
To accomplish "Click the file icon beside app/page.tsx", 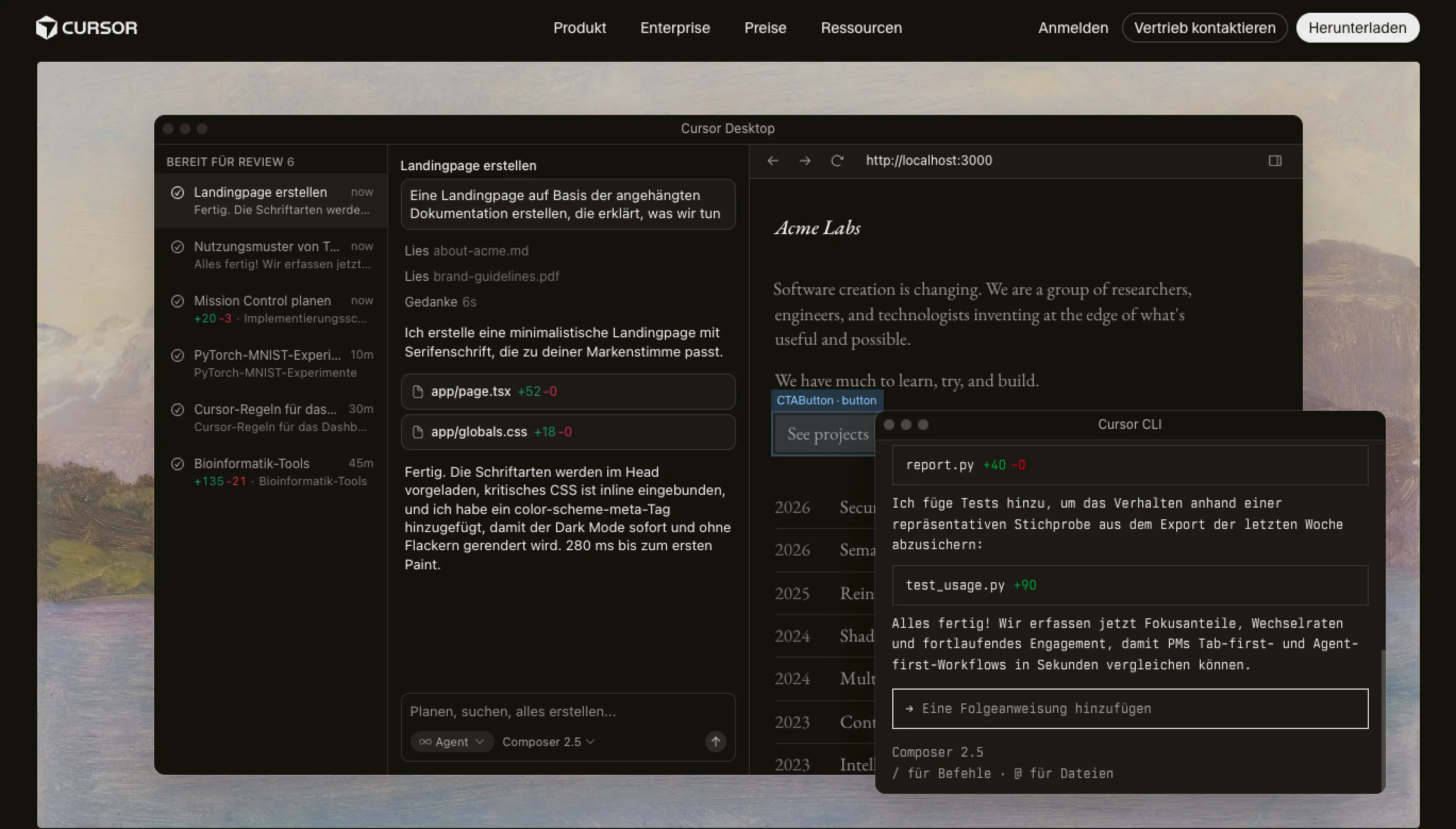I will coord(417,392).
